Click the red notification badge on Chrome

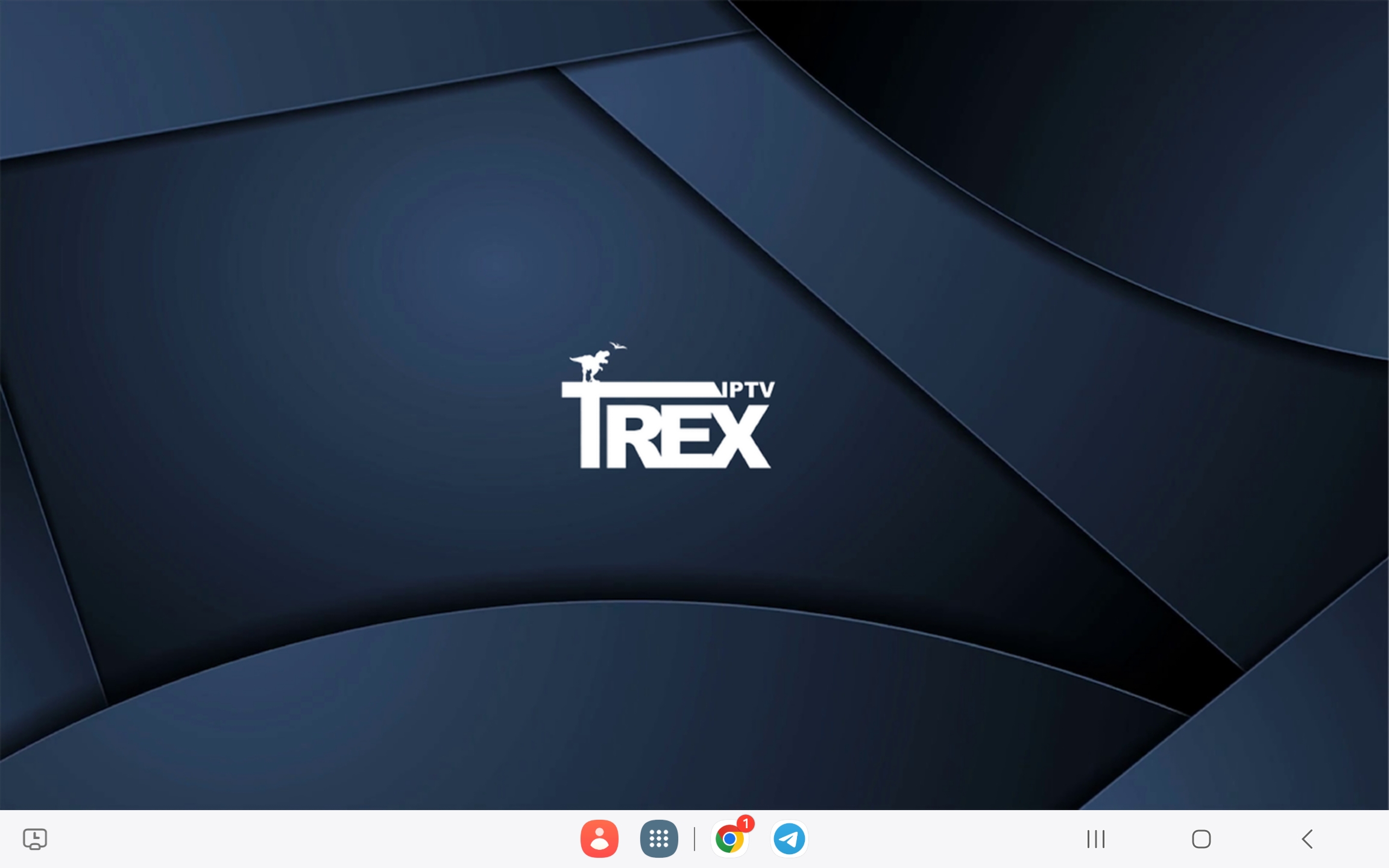click(746, 823)
